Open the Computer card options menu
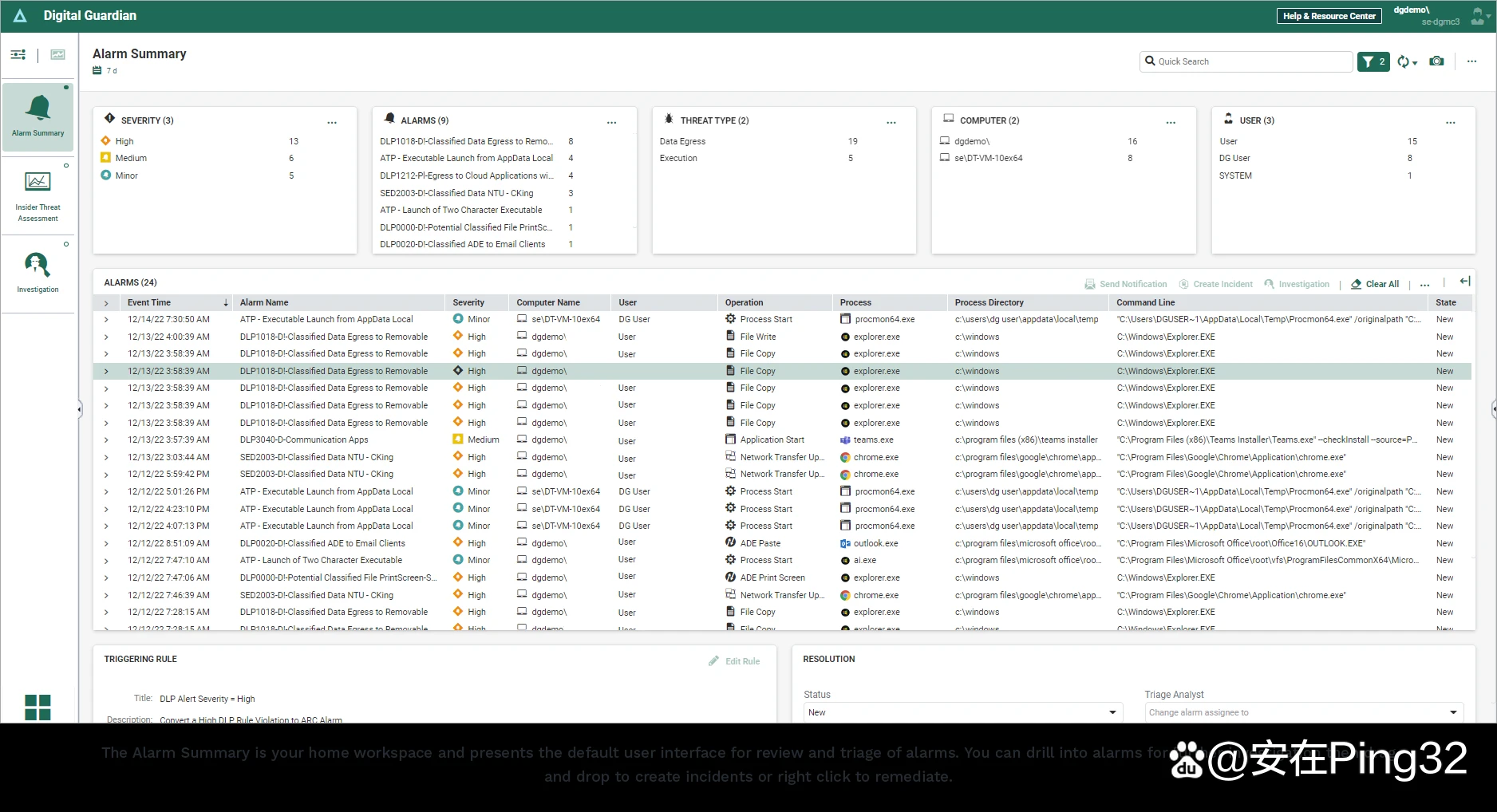Screen dimensions: 1497x812 coord(1171,122)
